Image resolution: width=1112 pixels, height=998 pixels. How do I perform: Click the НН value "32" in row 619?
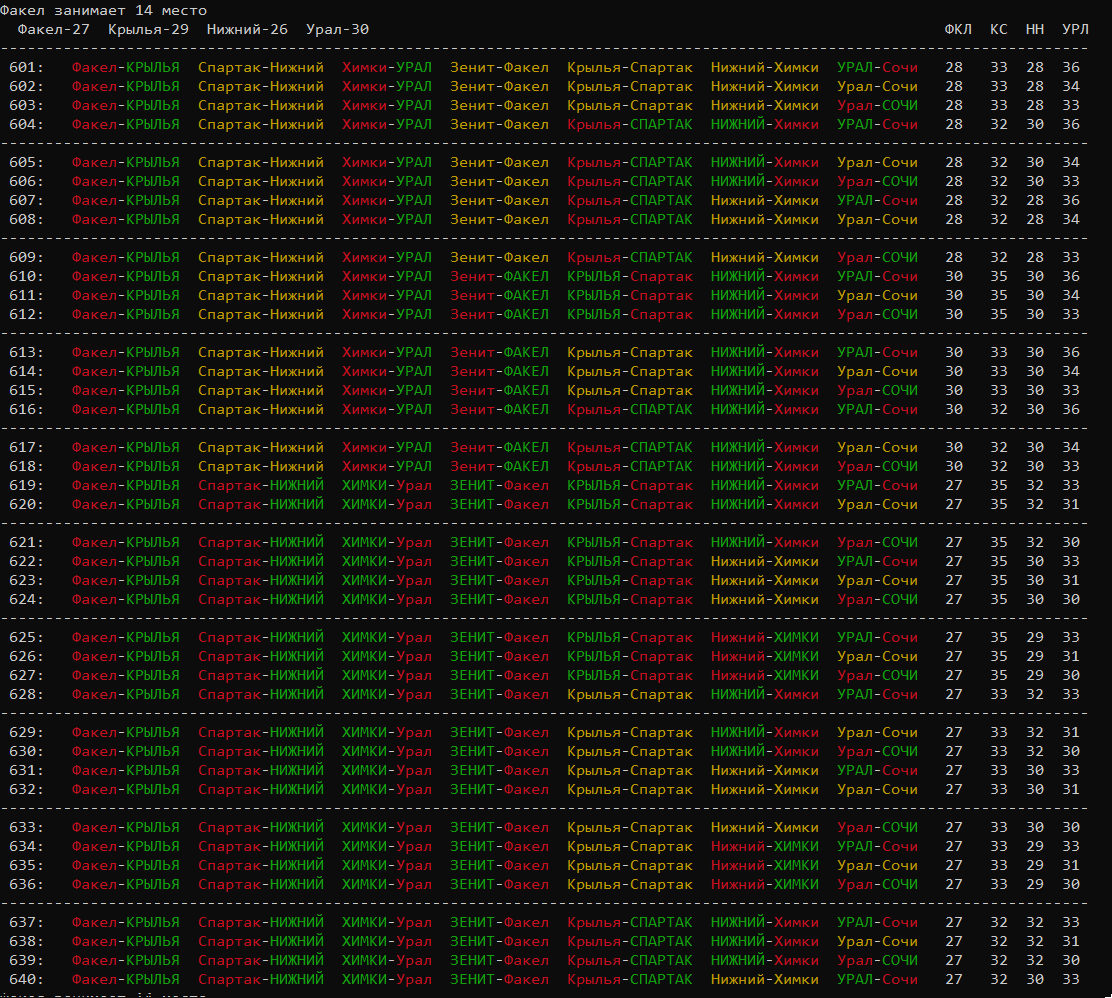[x=1035, y=486]
